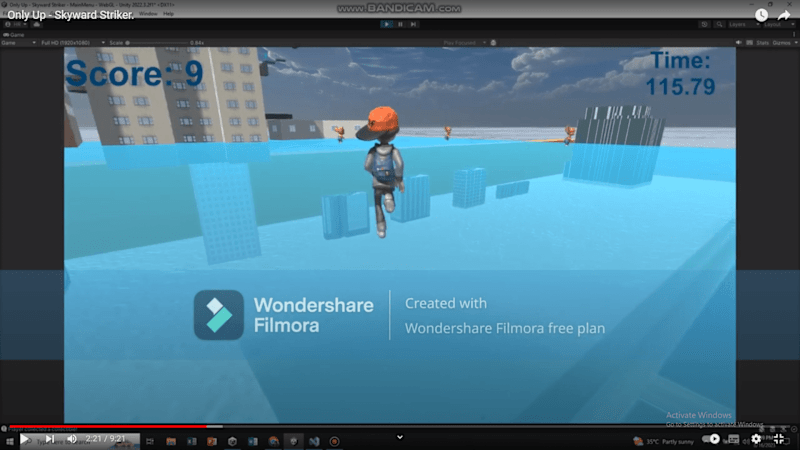Open the Game display dropdown
Screen dimensions: 800x450
18,43
